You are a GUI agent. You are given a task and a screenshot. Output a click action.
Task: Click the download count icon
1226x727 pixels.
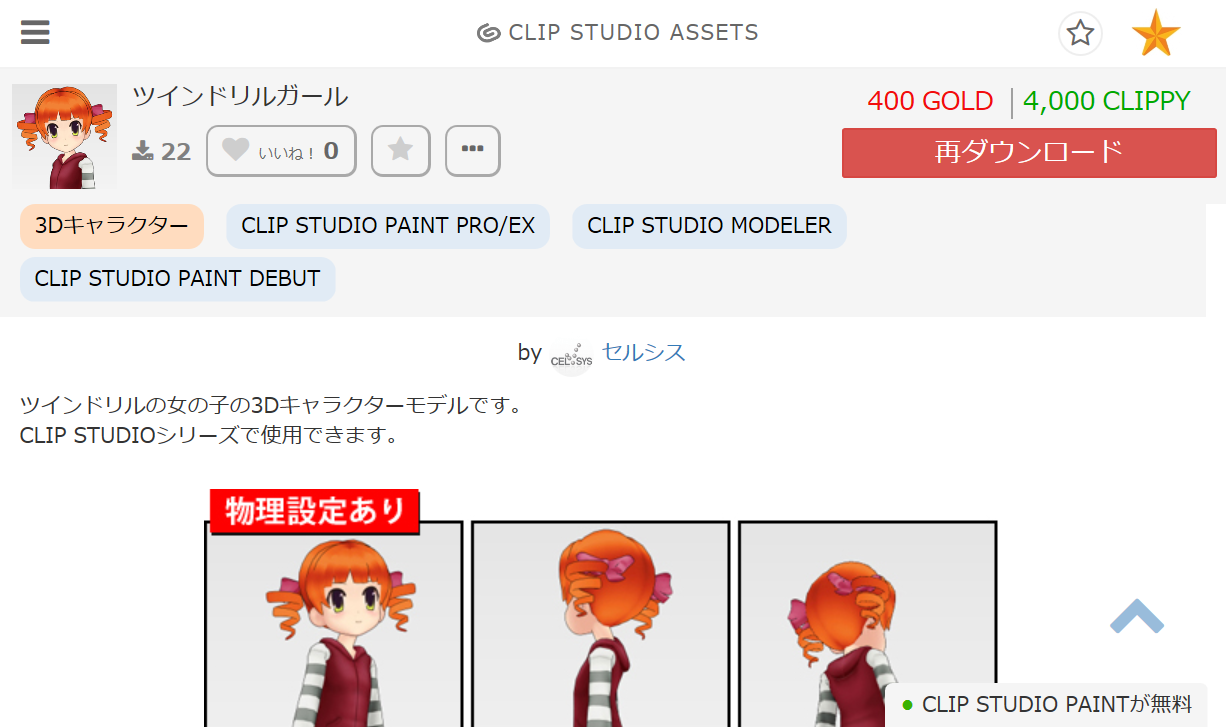tap(142, 151)
